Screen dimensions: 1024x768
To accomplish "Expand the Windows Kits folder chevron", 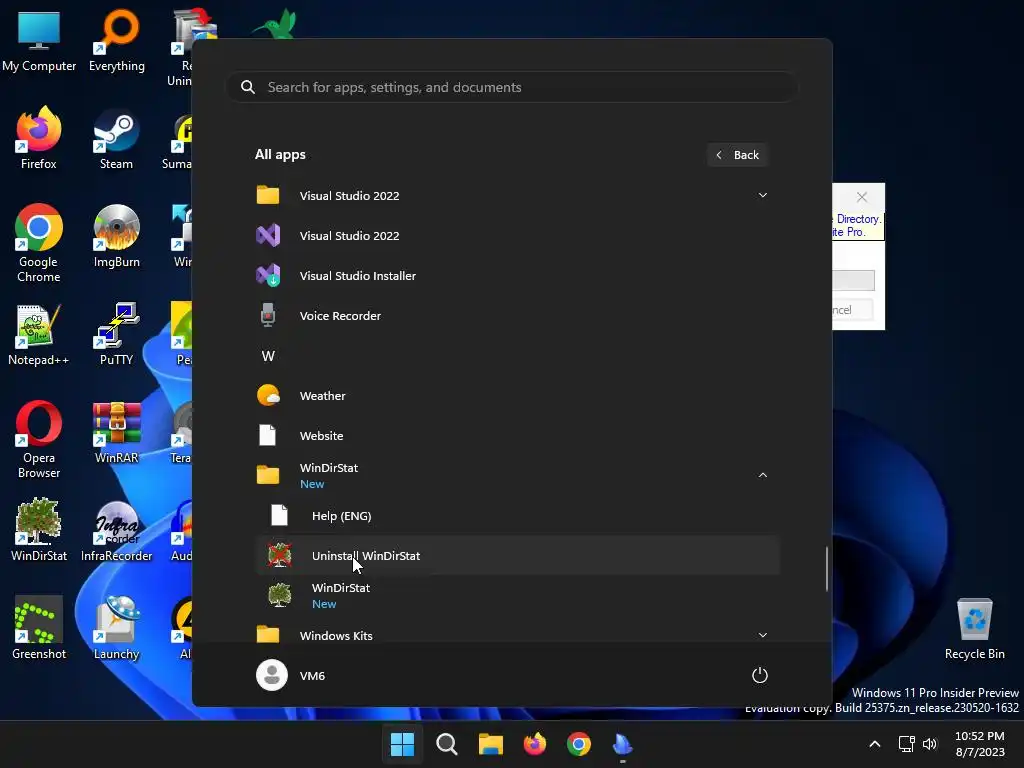I will point(762,635).
